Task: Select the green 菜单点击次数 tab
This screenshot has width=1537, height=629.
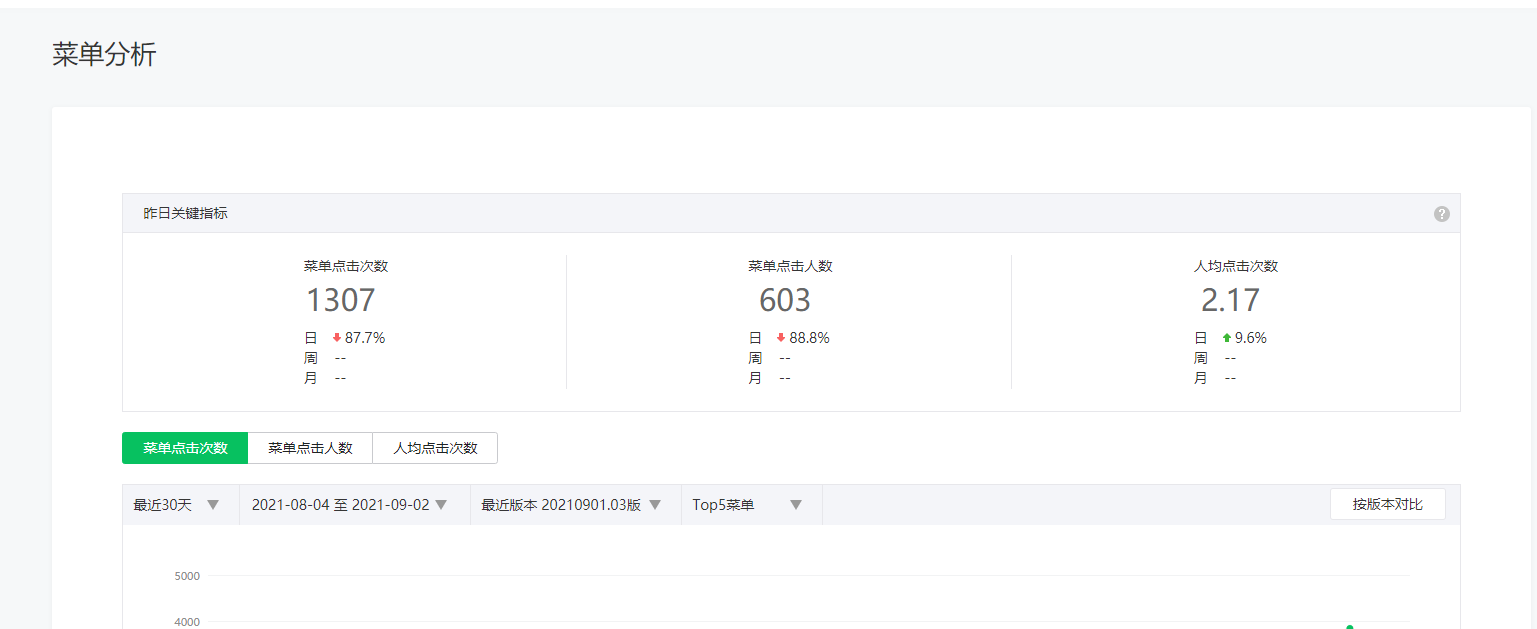Action: tap(185, 448)
